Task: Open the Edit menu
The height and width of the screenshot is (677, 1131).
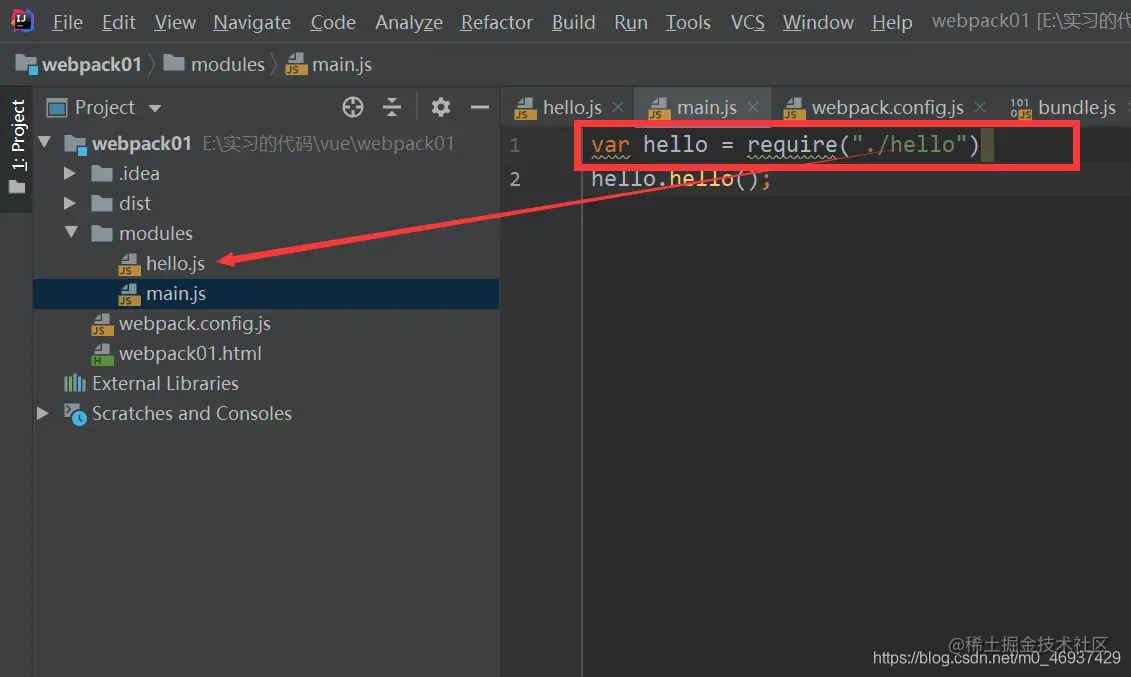Action: click(118, 22)
